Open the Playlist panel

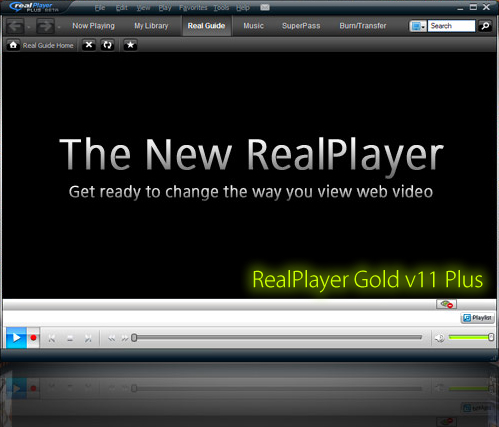tap(478, 318)
